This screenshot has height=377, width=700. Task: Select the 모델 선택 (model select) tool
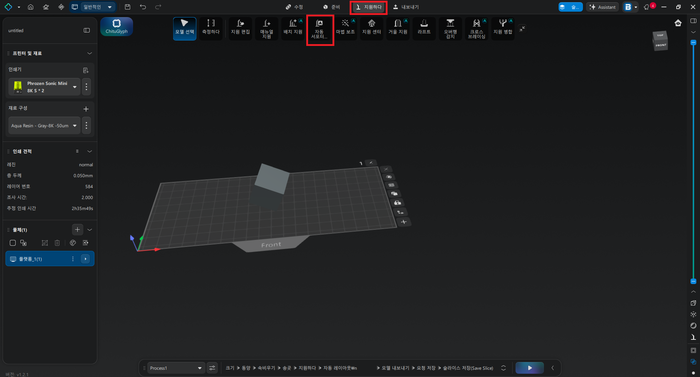pos(184,29)
